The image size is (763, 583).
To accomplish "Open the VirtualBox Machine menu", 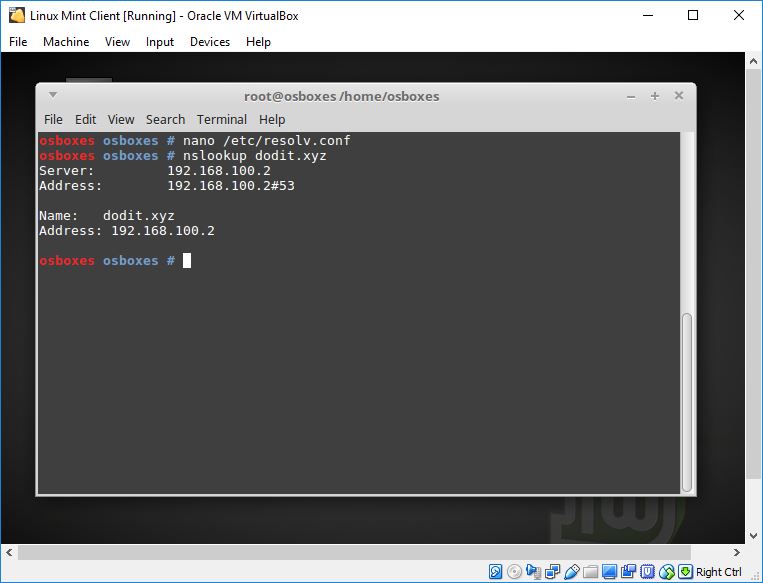I will pyautogui.click(x=66, y=42).
